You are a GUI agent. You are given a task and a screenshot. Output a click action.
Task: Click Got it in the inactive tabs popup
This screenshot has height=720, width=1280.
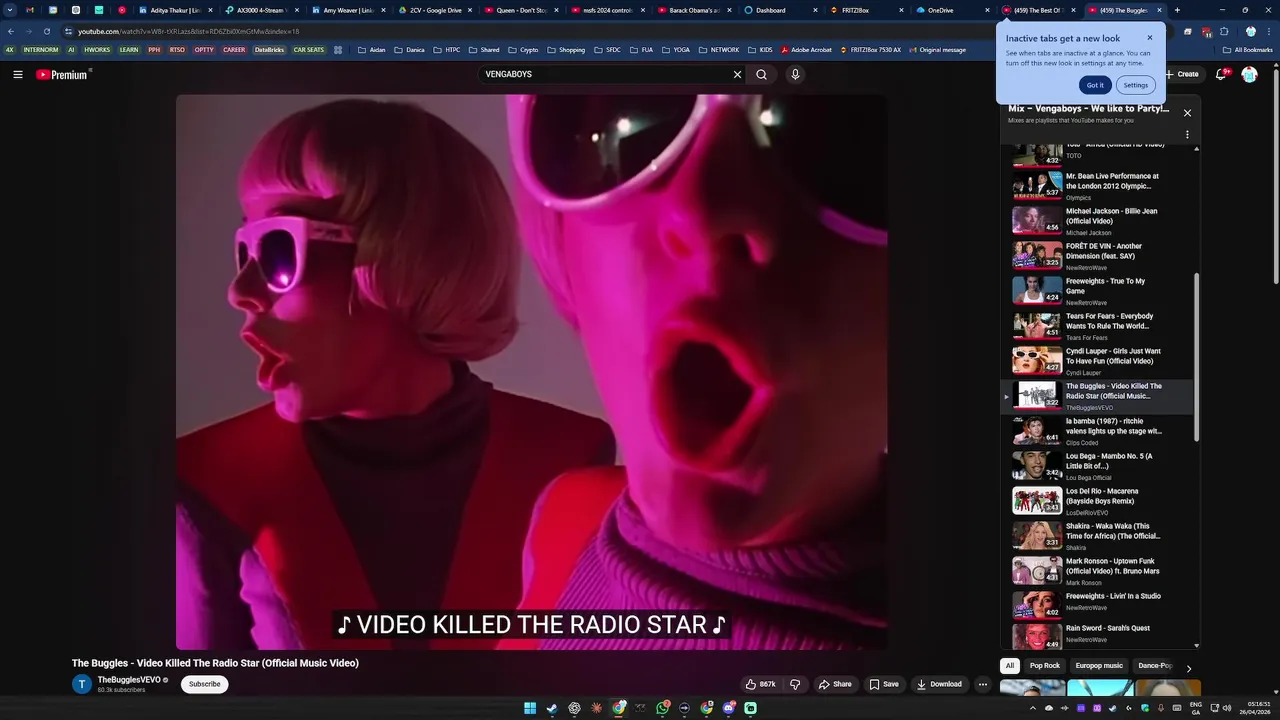pyautogui.click(x=1095, y=85)
